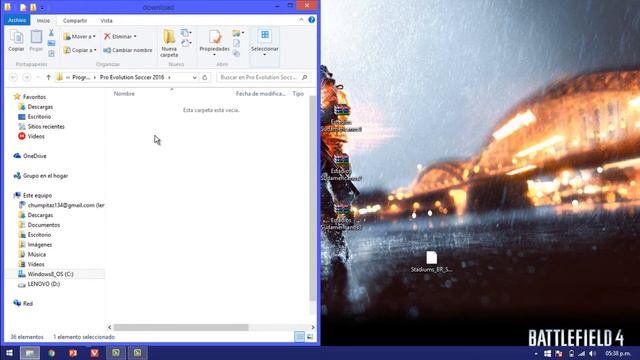Click the forward navigation arrow

click(27, 77)
